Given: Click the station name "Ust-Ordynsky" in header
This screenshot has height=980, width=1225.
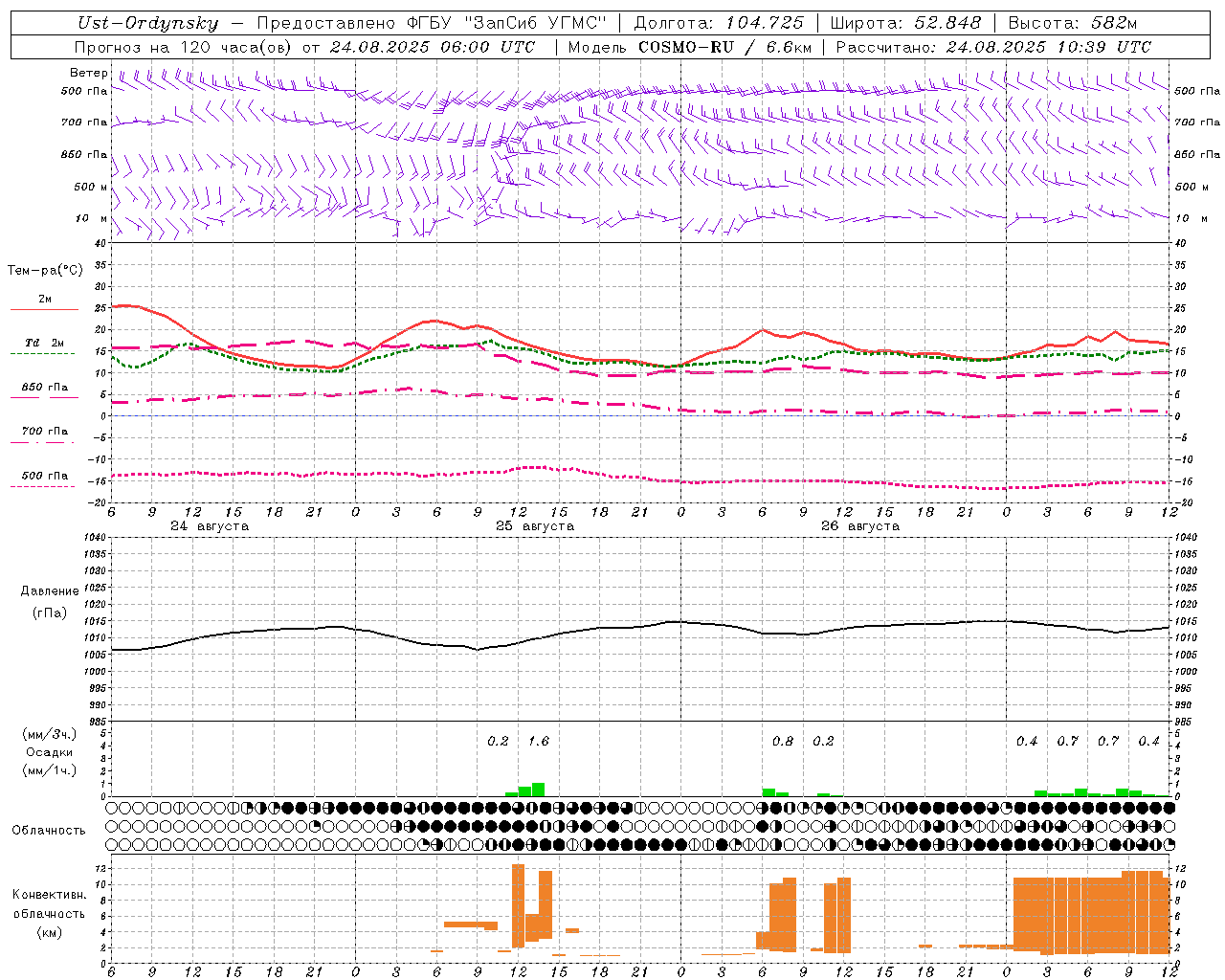Looking at the screenshot, I should (x=147, y=24).
